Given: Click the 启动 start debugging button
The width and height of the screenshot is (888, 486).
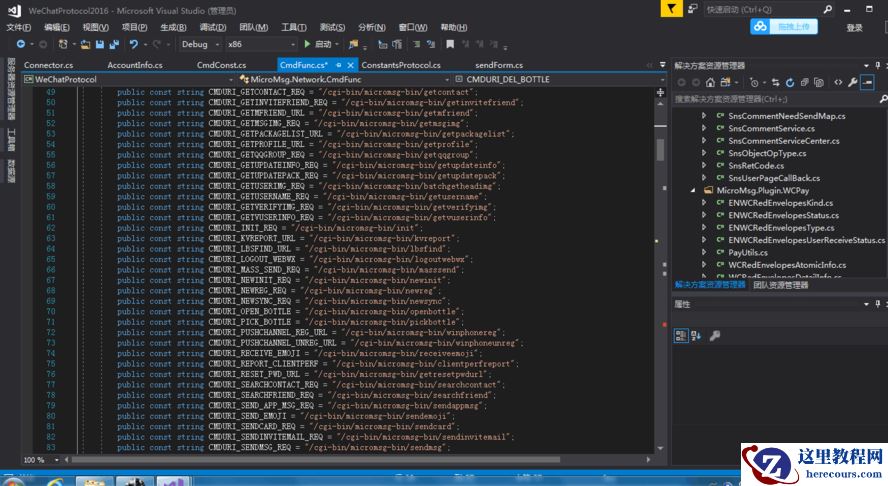Looking at the screenshot, I should coord(318,44).
